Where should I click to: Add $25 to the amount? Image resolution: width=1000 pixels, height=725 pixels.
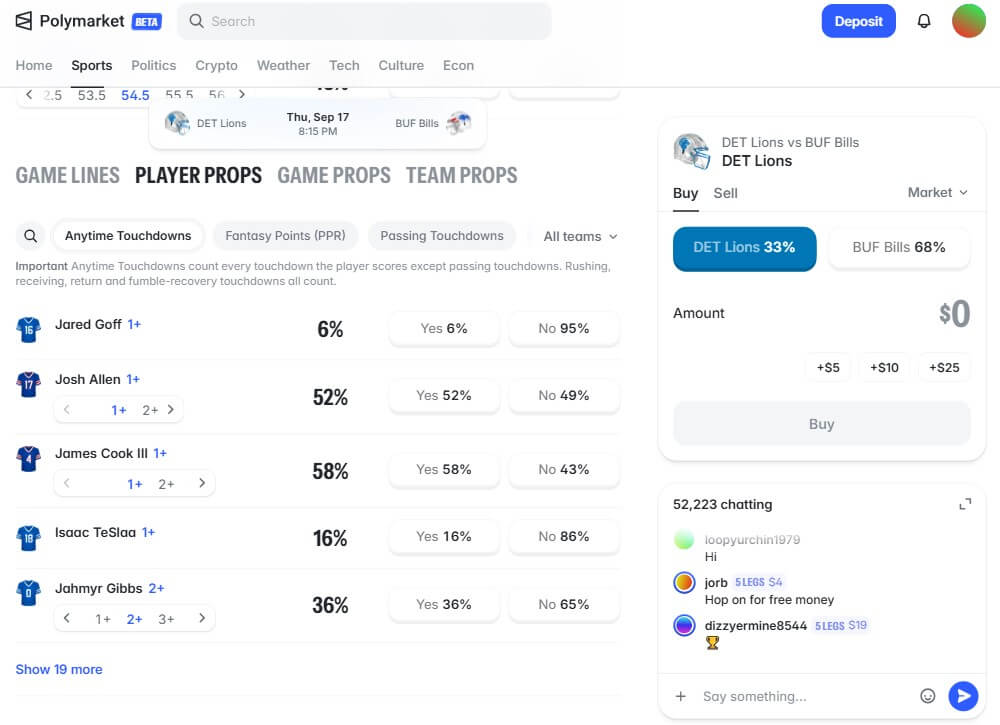coord(944,367)
